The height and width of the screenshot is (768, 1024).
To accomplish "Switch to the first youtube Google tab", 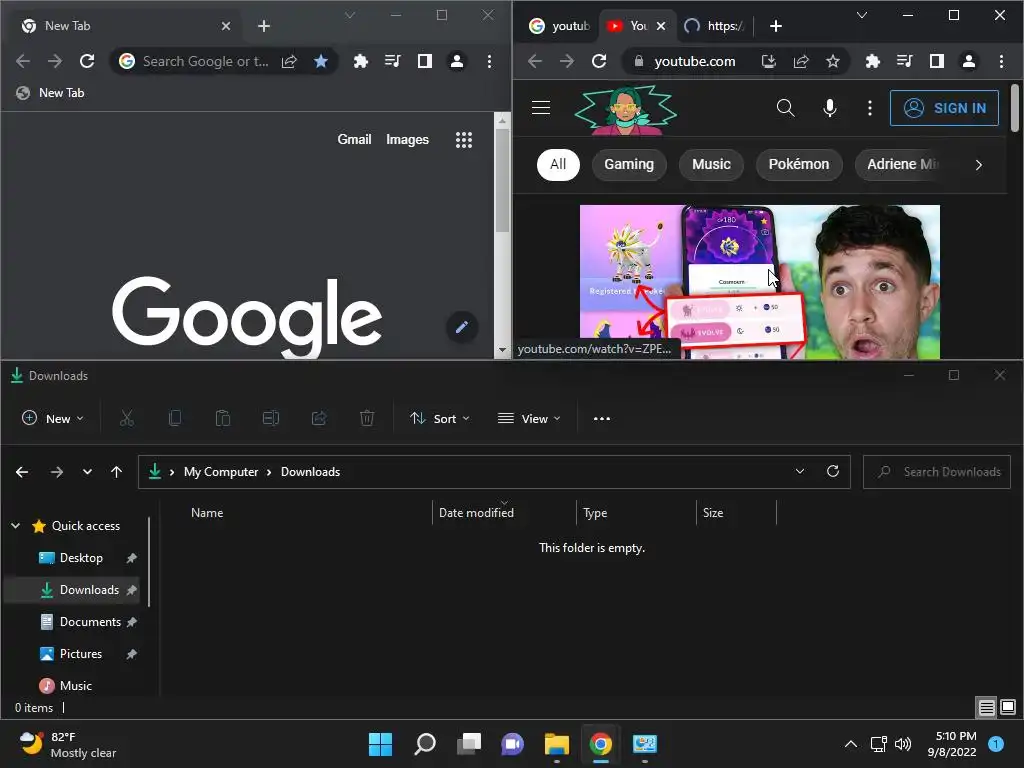I will click(x=560, y=25).
